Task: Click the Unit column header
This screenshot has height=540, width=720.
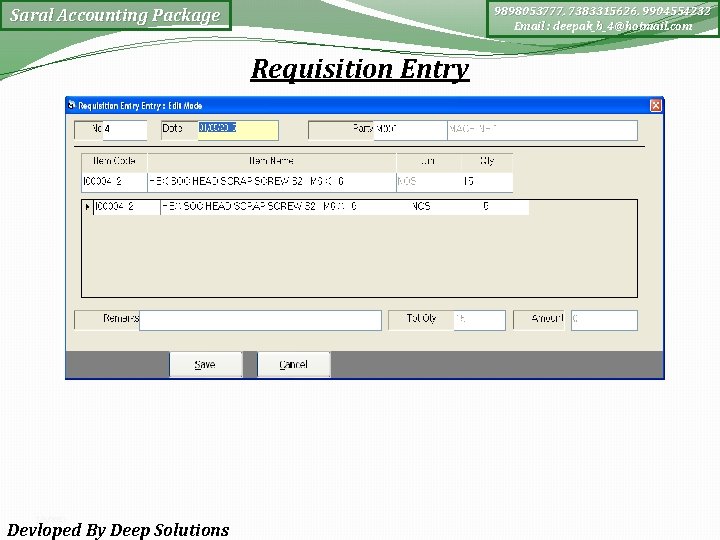Action: point(428,161)
